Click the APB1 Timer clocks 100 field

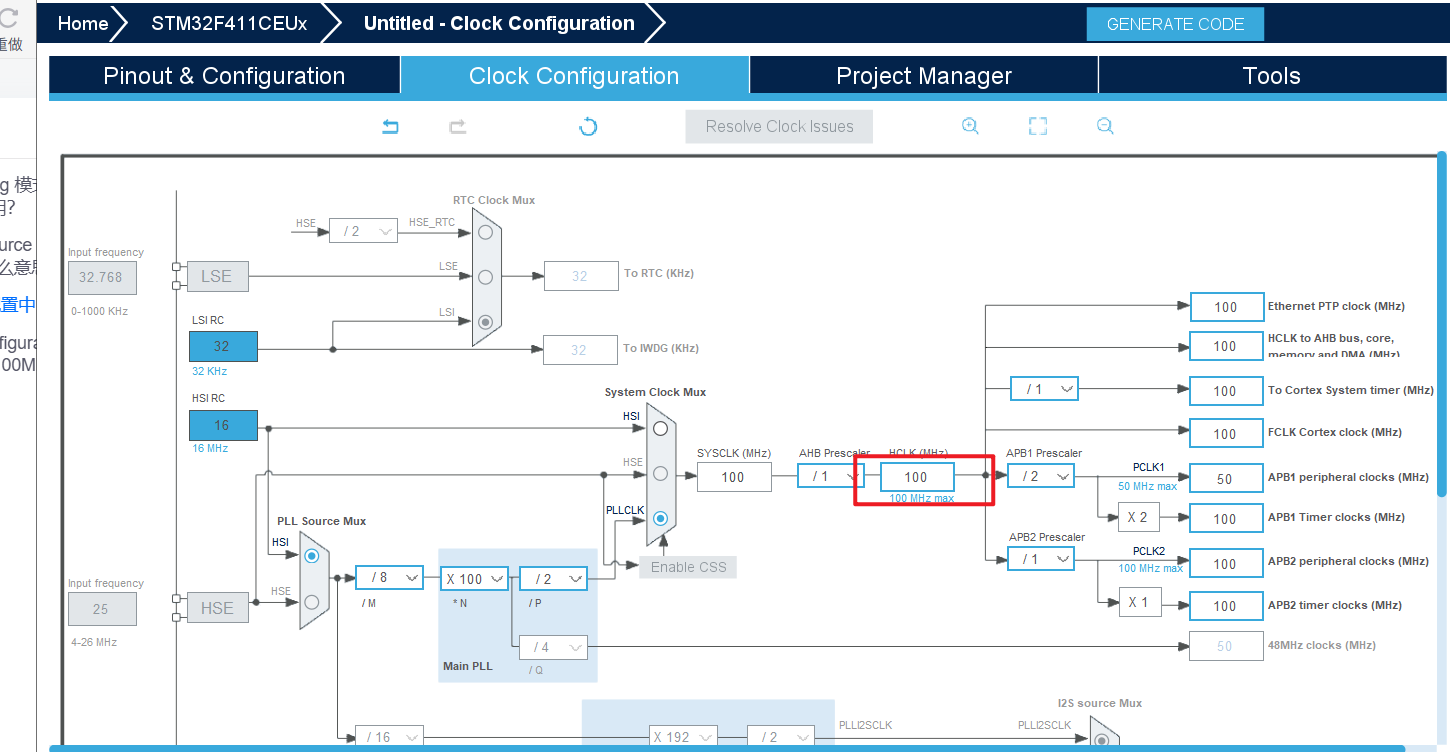[x=1226, y=518]
